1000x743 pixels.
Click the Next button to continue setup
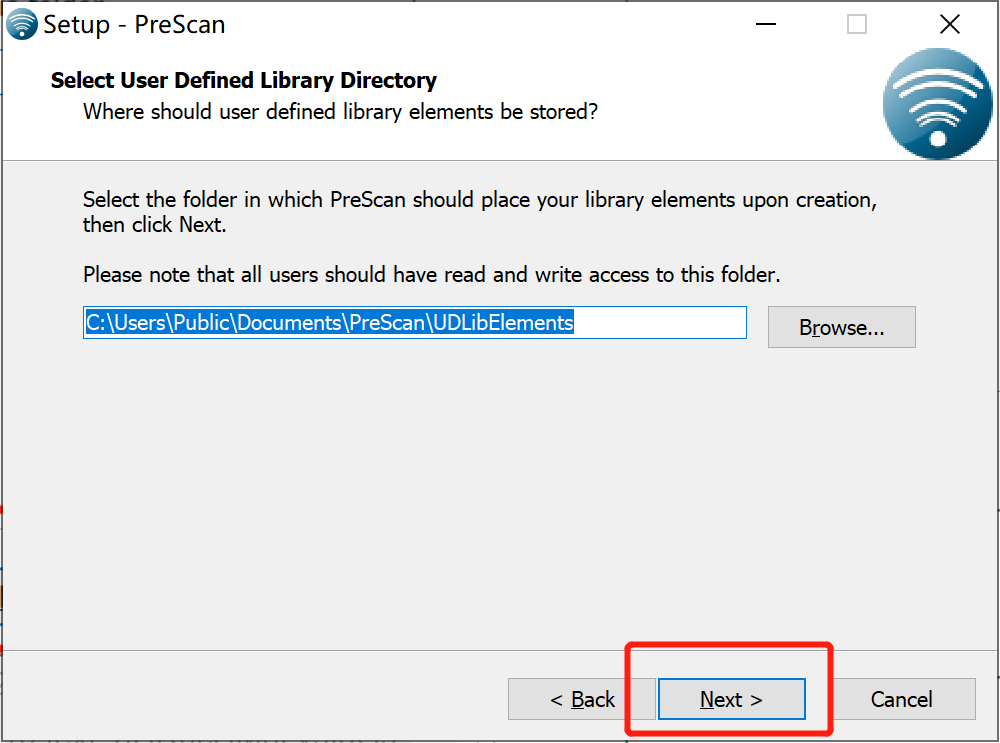732,699
